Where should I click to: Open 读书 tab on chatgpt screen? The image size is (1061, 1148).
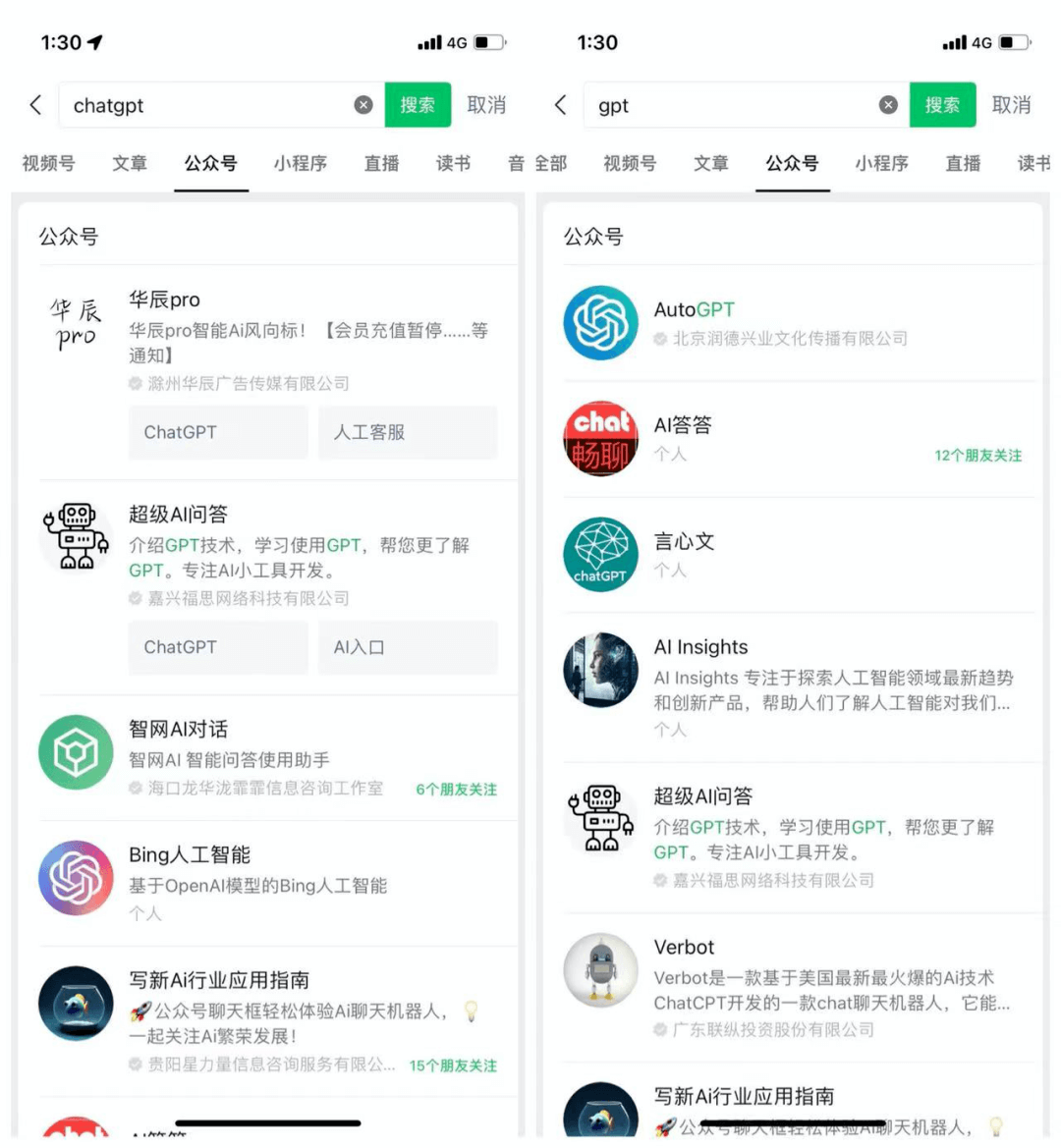(x=453, y=163)
